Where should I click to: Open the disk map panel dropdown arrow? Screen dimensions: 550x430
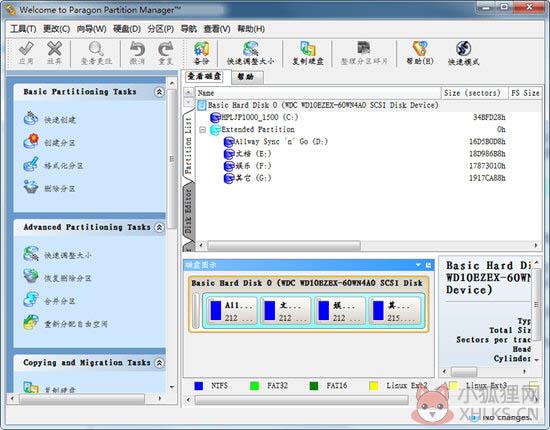(x=418, y=265)
